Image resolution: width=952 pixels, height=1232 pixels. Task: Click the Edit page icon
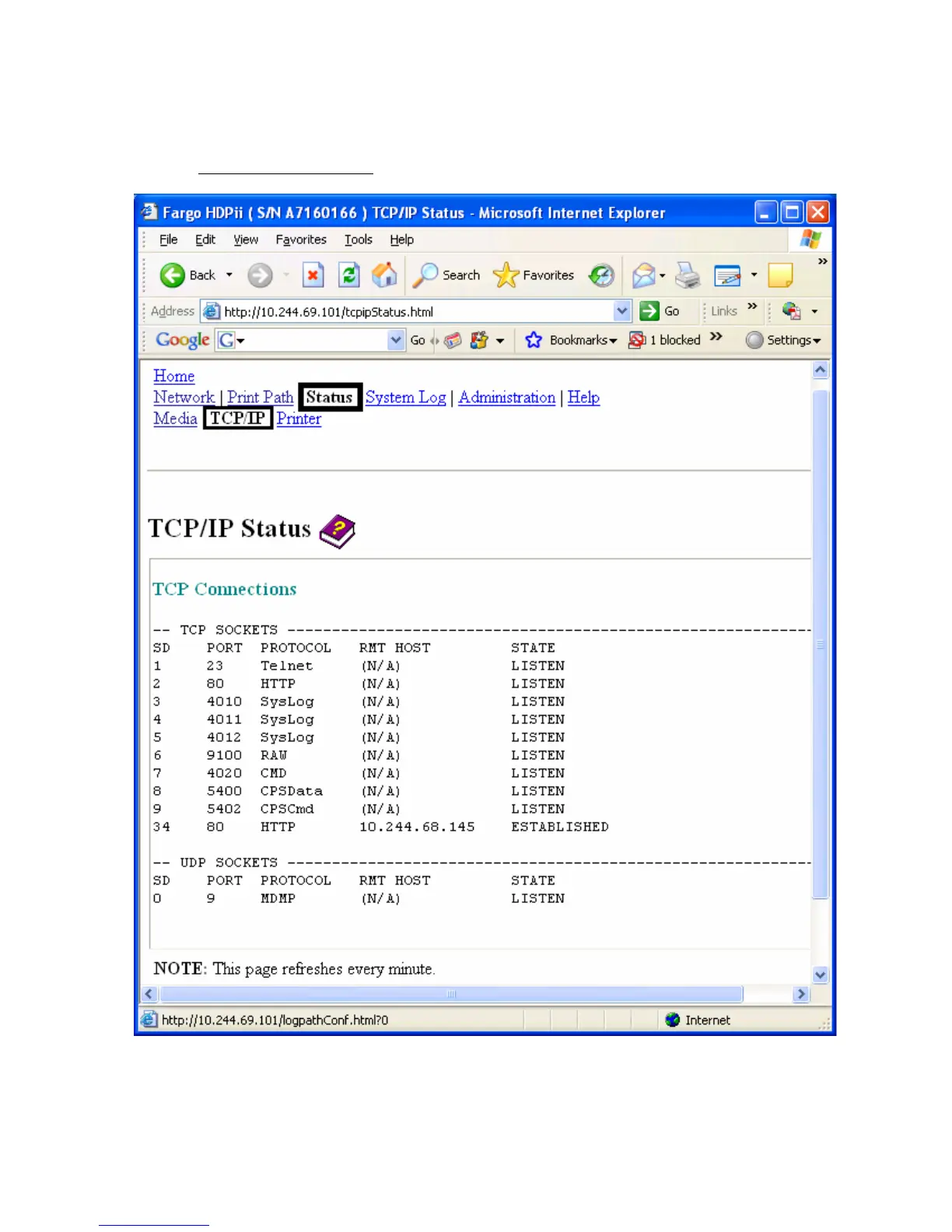click(727, 275)
